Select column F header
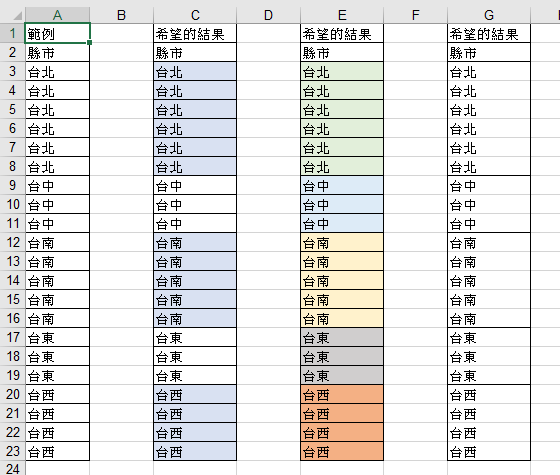 [415, 15]
